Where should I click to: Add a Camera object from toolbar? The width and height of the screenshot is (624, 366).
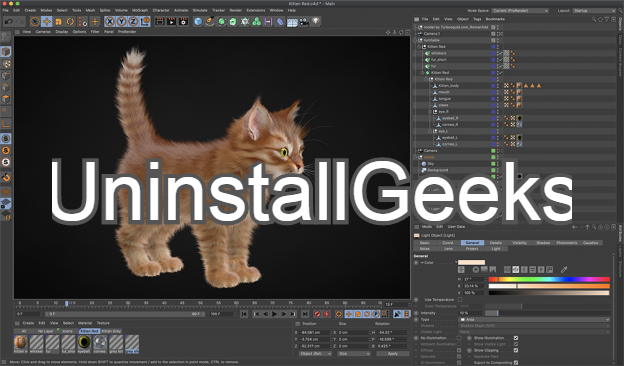coord(304,21)
